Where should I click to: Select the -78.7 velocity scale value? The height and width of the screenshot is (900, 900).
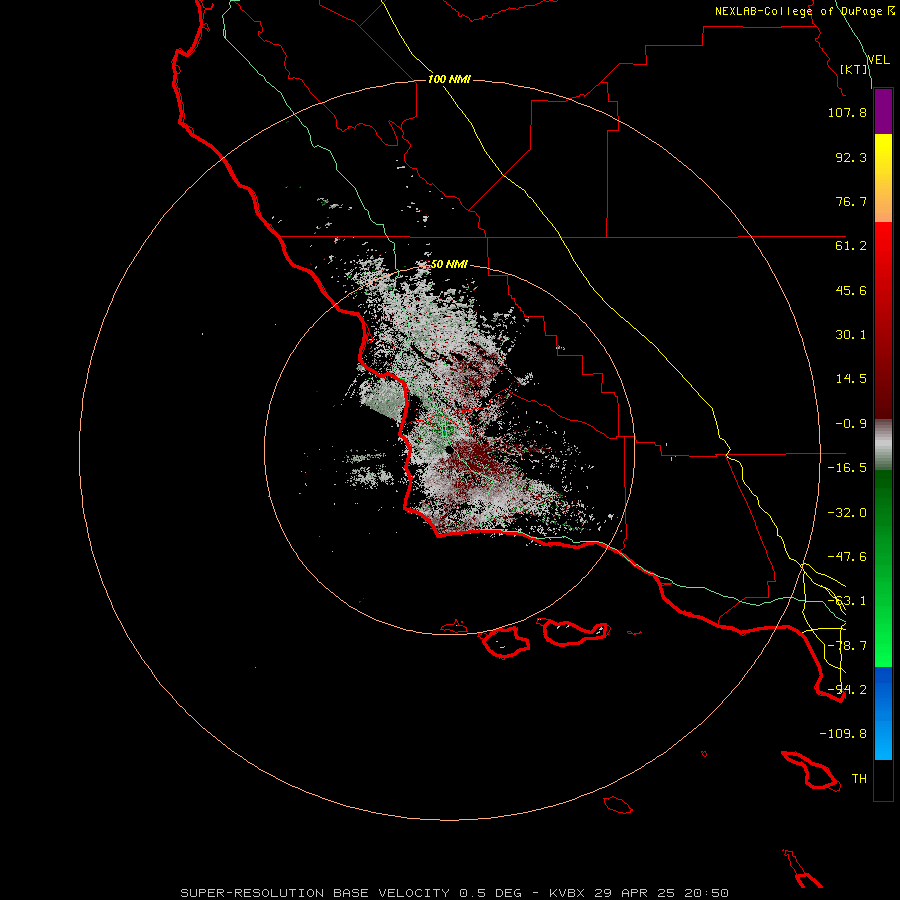[x=847, y=646]
